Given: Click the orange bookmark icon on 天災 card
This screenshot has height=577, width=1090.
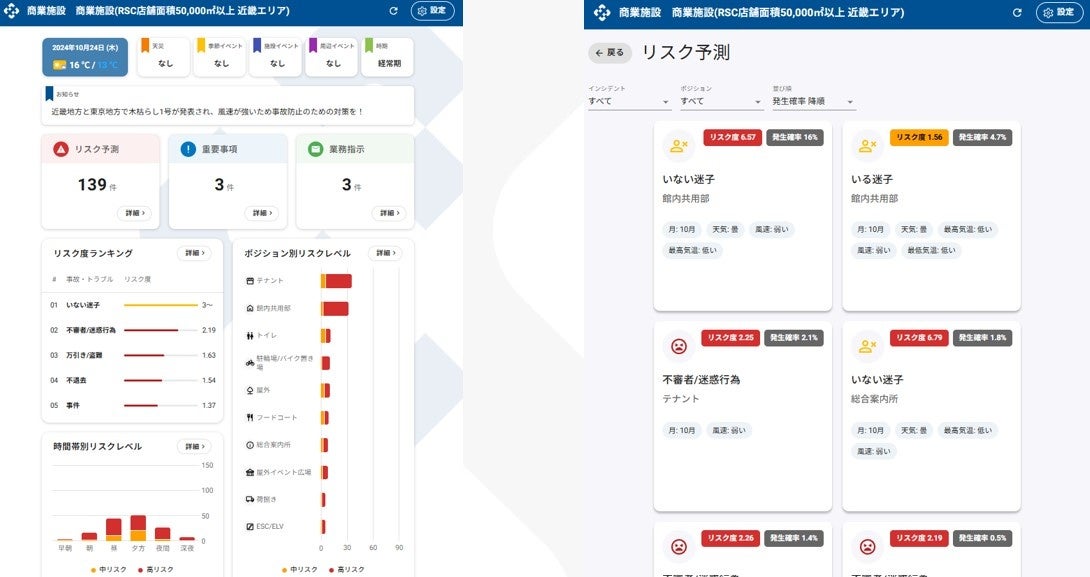Looking at the screenshot, I should point(145,46).
